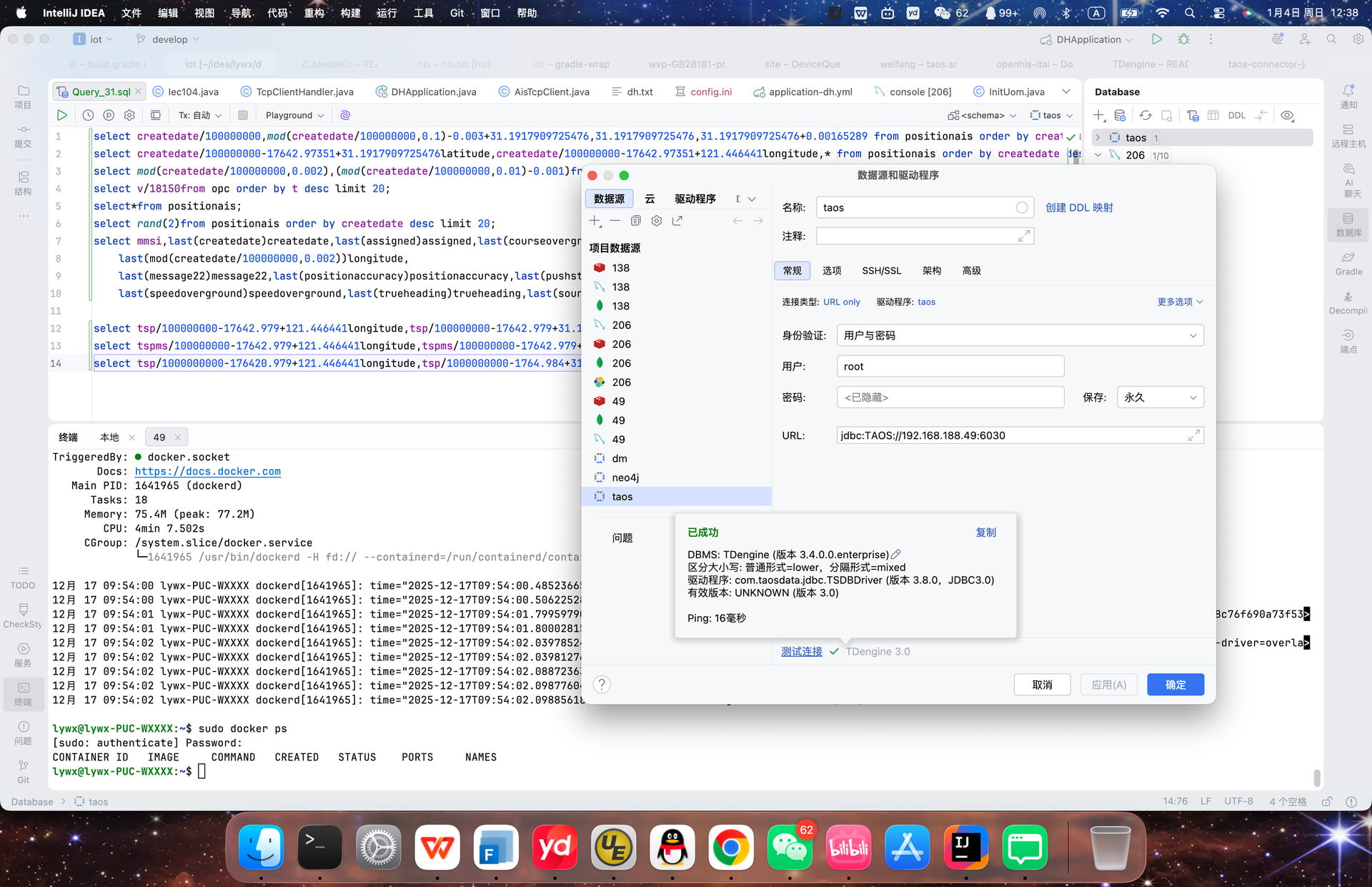Click the 测试连接 test connection link
1372x887 pixels.
pos(801,651)
